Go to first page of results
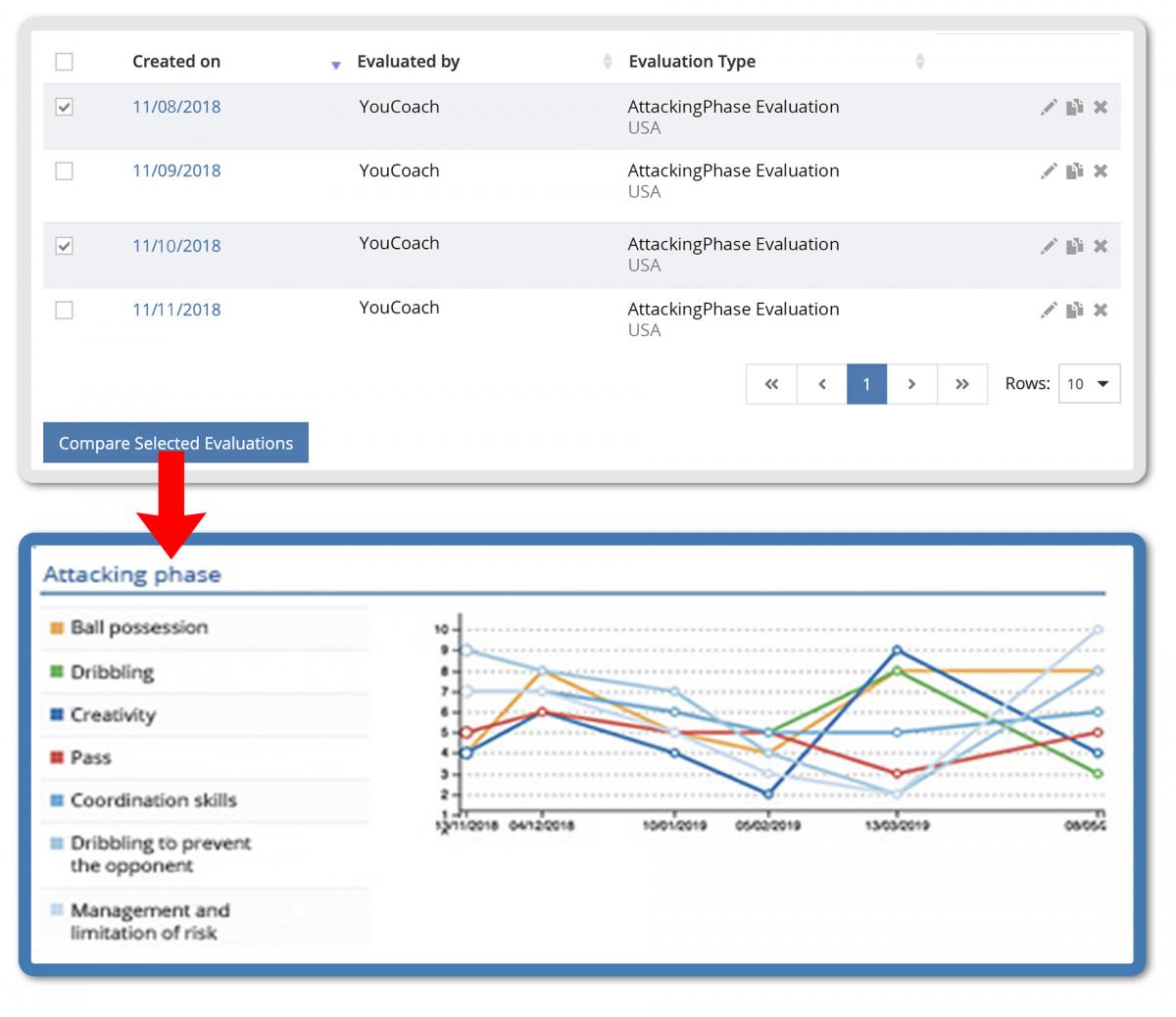 771,384
